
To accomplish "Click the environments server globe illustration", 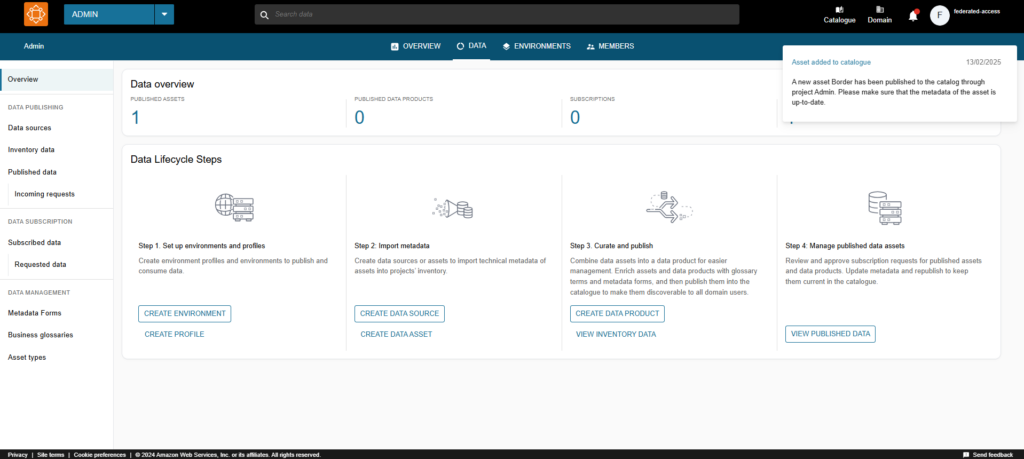I will (x=234, y=207).
